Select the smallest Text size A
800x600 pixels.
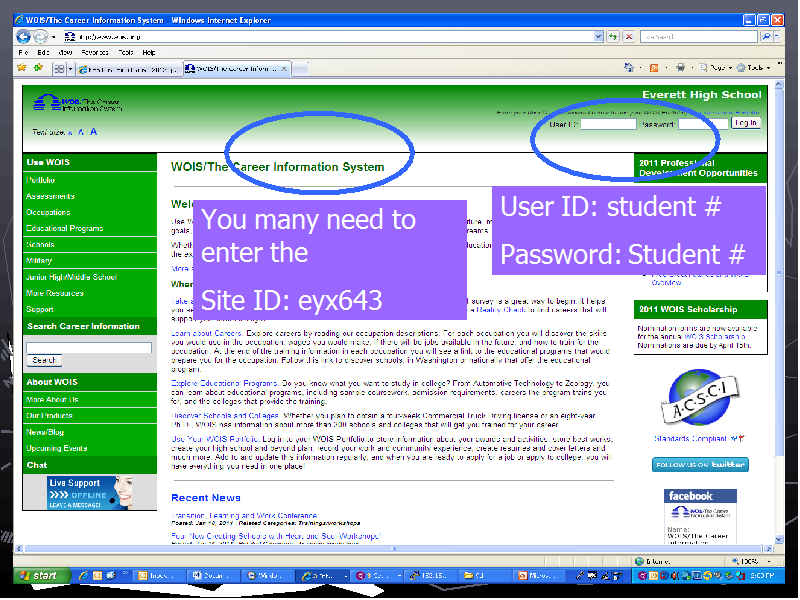pos(70,133)
